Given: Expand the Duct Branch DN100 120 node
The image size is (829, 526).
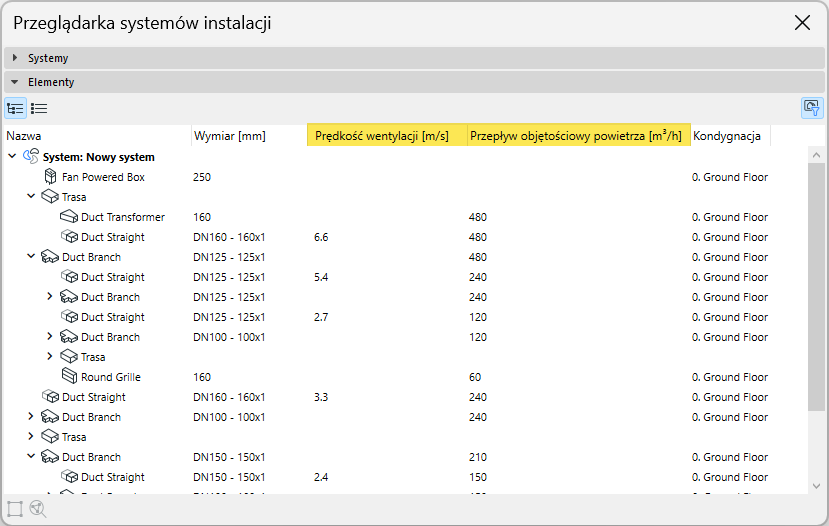Looking at the screenshot, I should (50, 336).
